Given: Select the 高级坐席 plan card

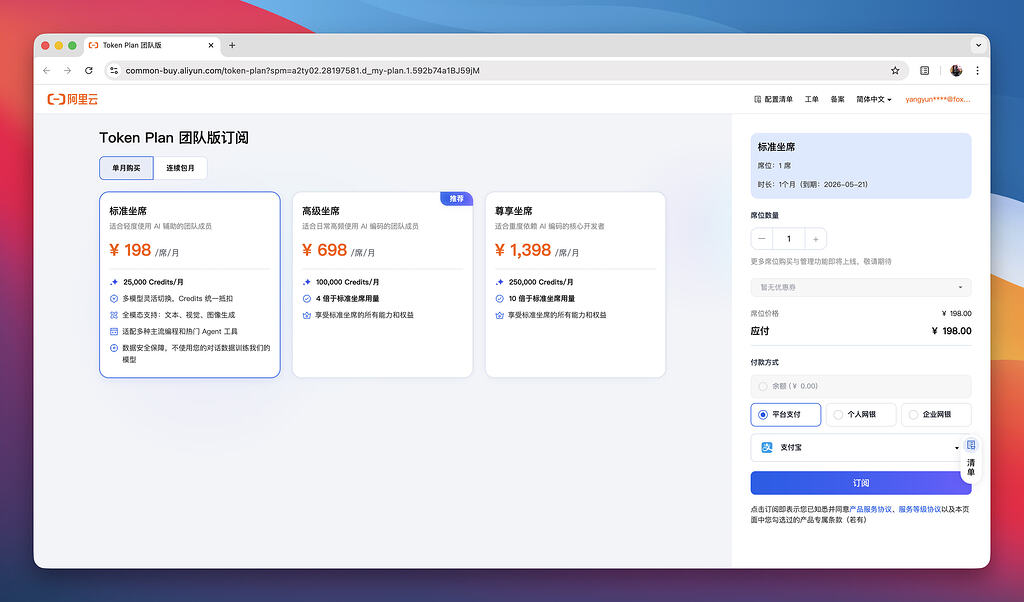Looking at the screenshot, I should pos(383,285).
